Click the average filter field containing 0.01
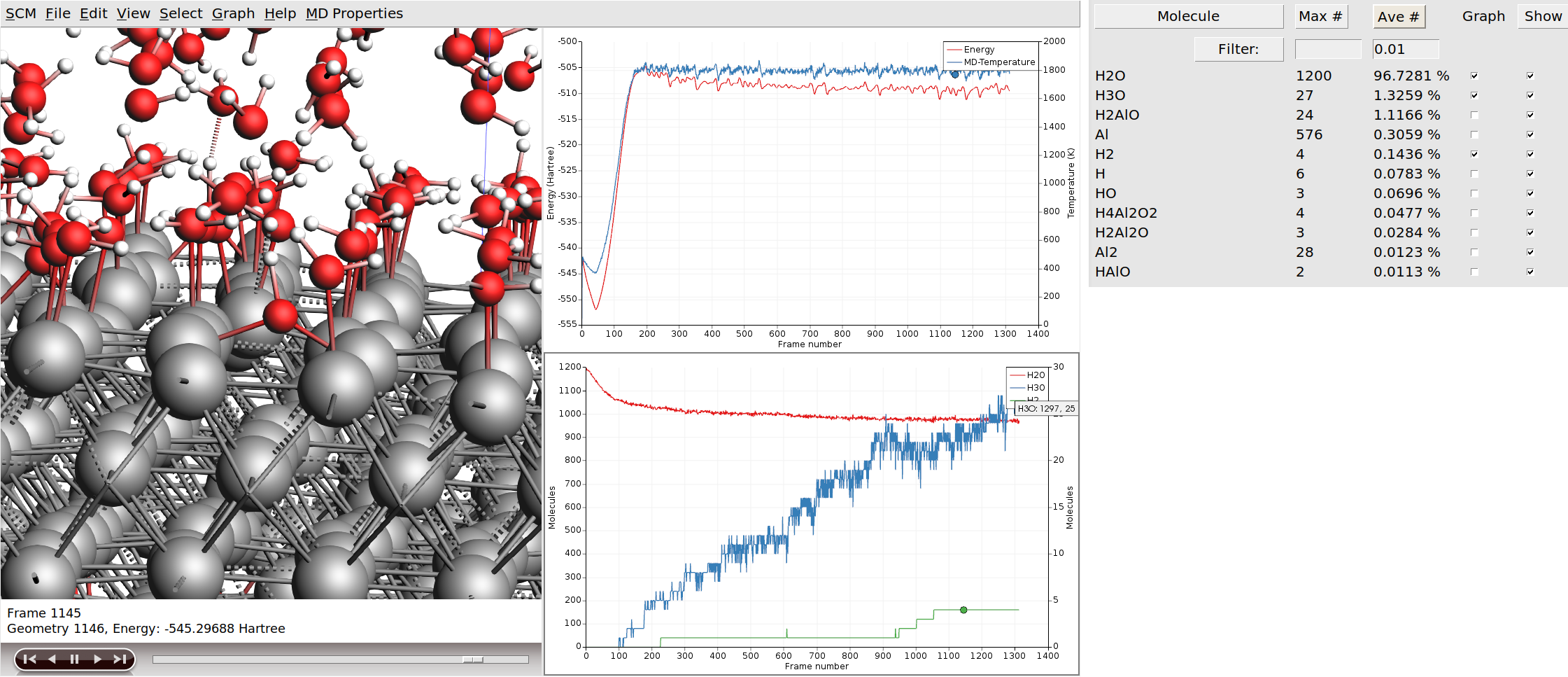Screen dimensions: 1568x677 click(1405, 49)
